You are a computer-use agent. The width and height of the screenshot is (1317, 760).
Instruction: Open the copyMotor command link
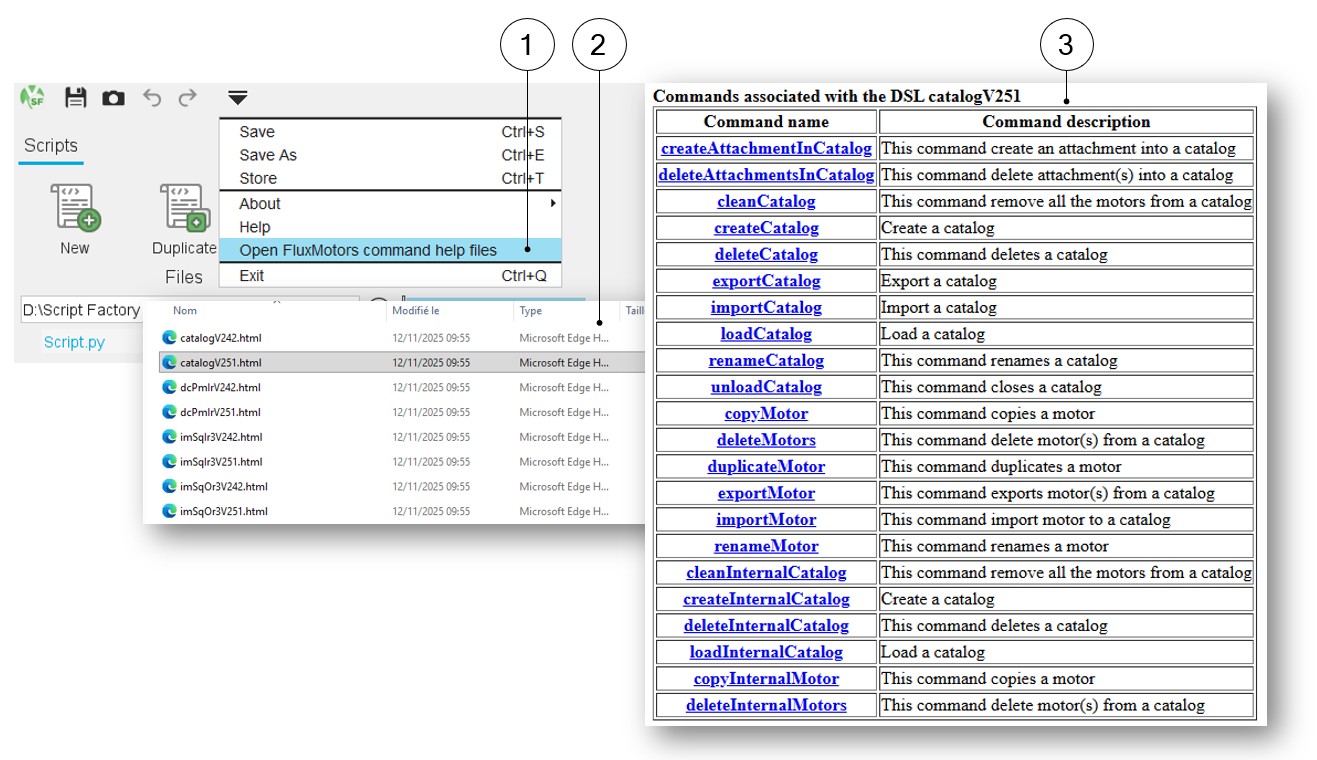pos(766,413)
